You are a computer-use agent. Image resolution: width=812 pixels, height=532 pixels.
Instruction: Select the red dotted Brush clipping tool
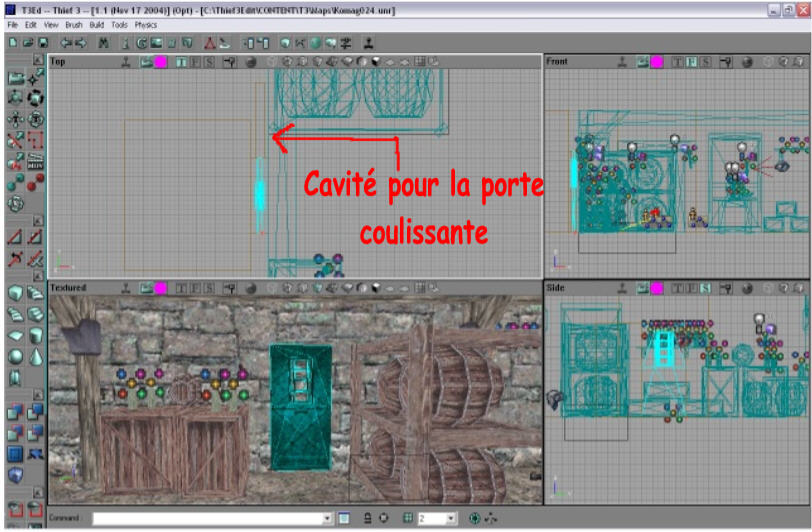pyautogui.click(x=35, y=140)
